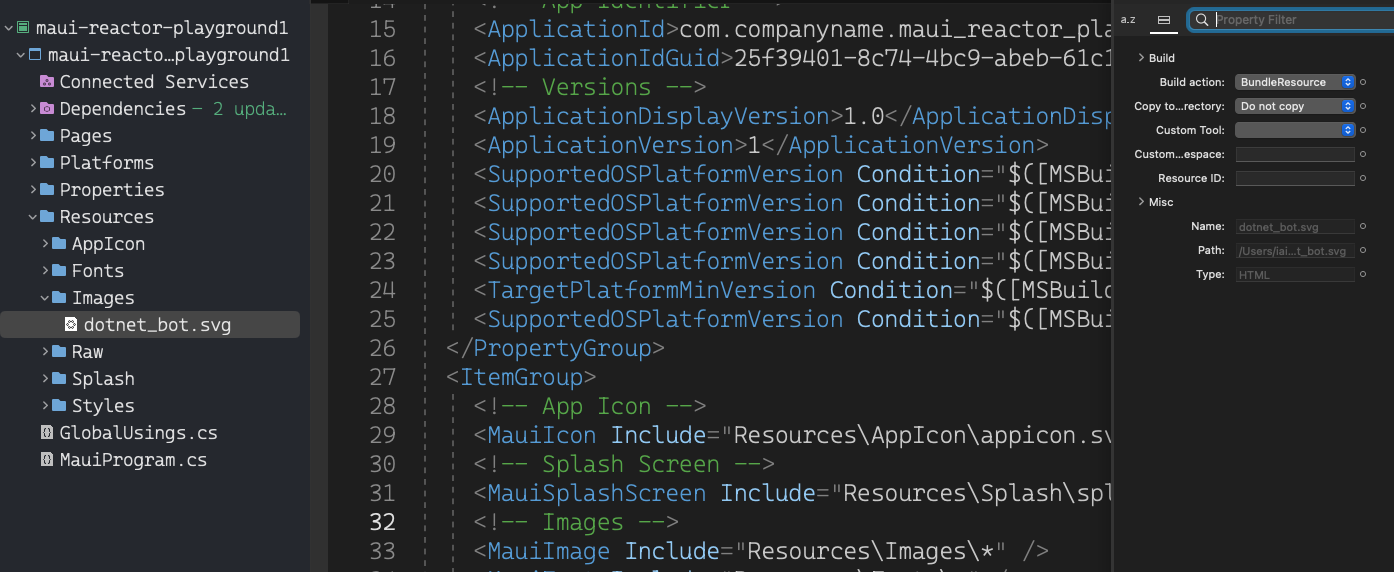Click the Path field showing /Users/iai…t_bot.svg
Image resolution: width=1394 pixels, height=572 pixels.
1295,251
